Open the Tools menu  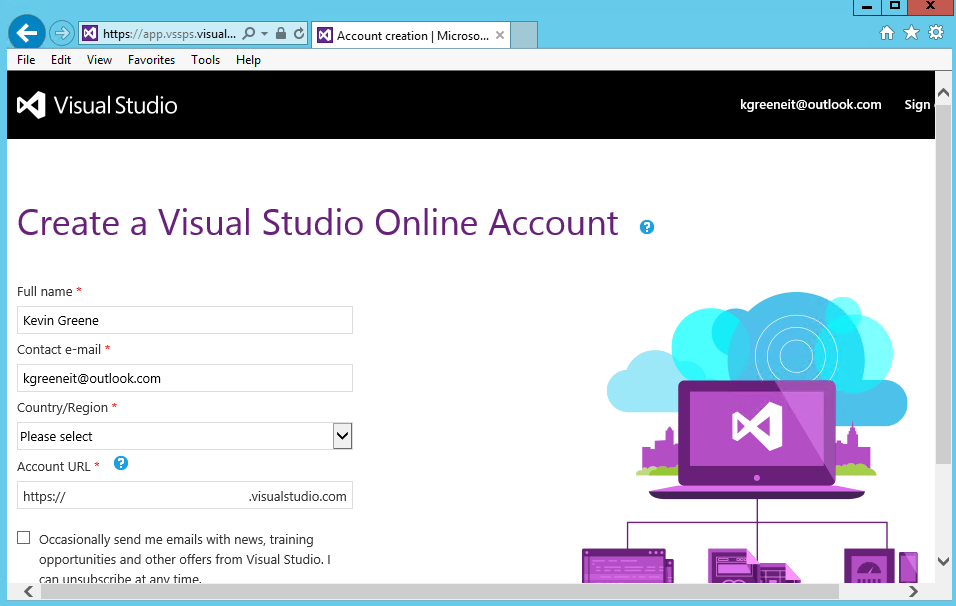205,60
